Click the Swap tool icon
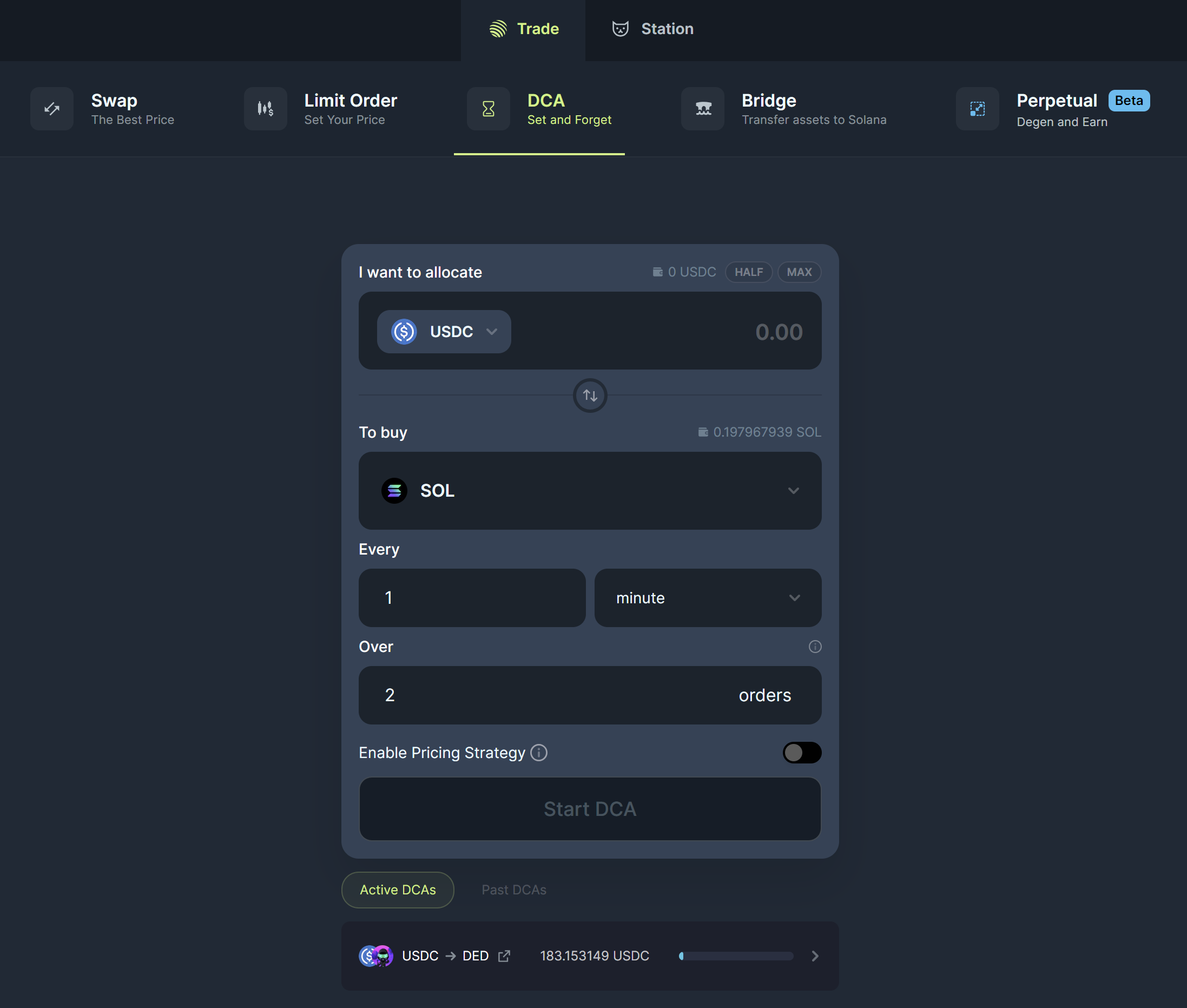Viewport: 1187px width, 1008px height. coord(52,108)
